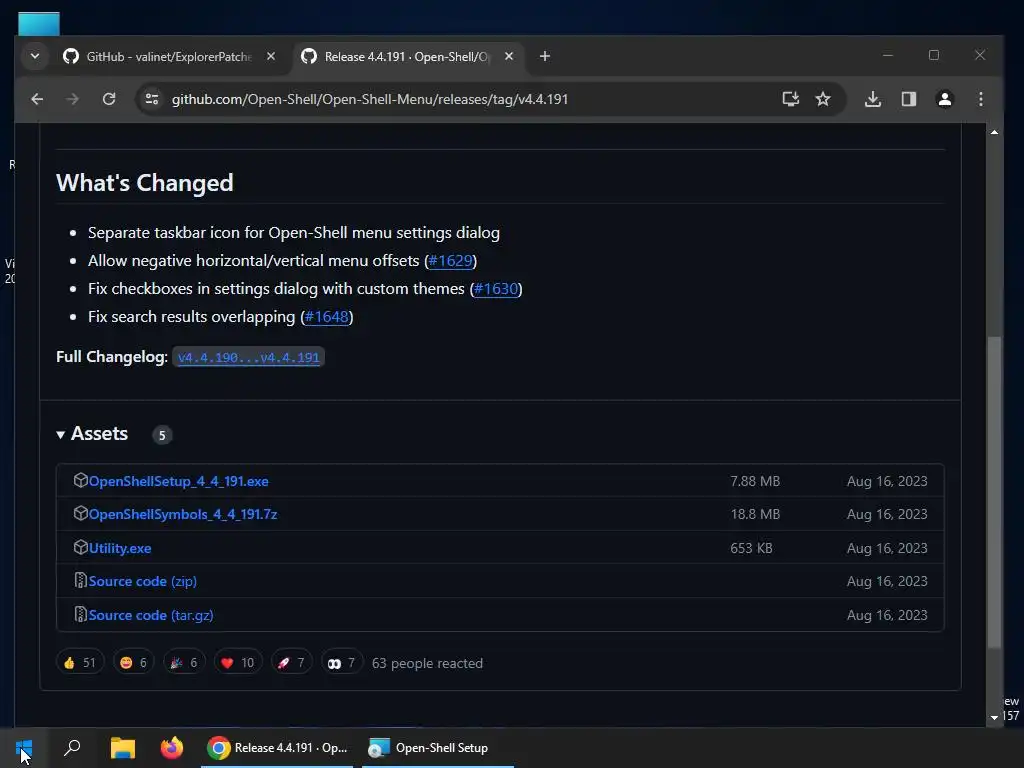The height and width of the screenshot is (768, 1024).
Task: Collapse the Assets section triangle
Action: click(61, 435)
